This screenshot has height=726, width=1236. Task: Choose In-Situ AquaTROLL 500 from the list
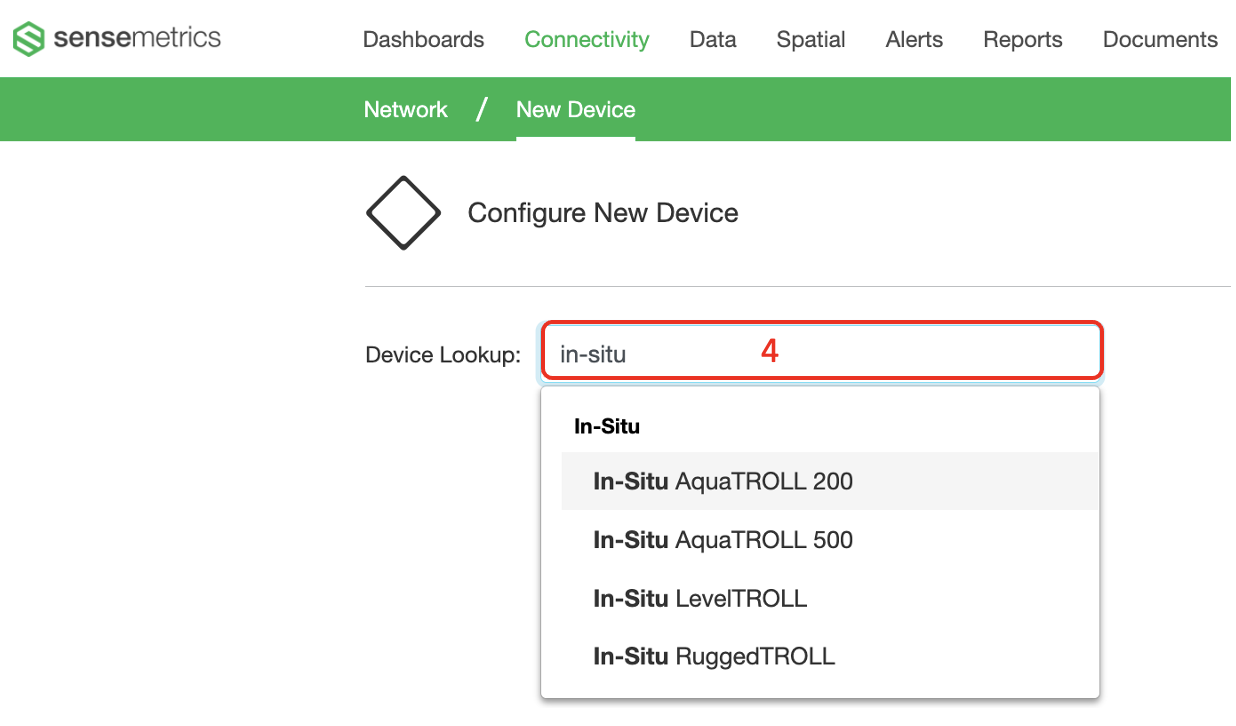[829, 540]
